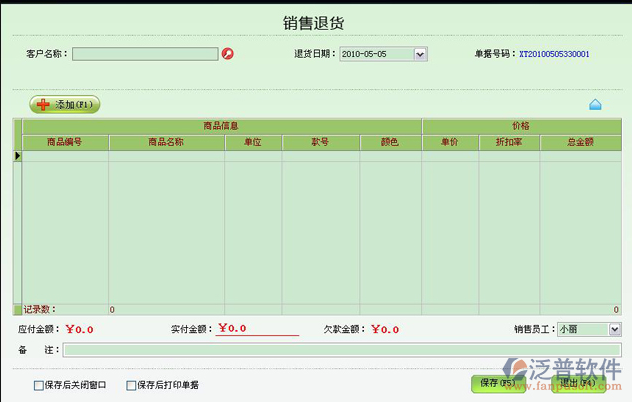Click the 保存(F5) save button
The image size is (632, 402).
pyautogui.click(x=497, y=383)
